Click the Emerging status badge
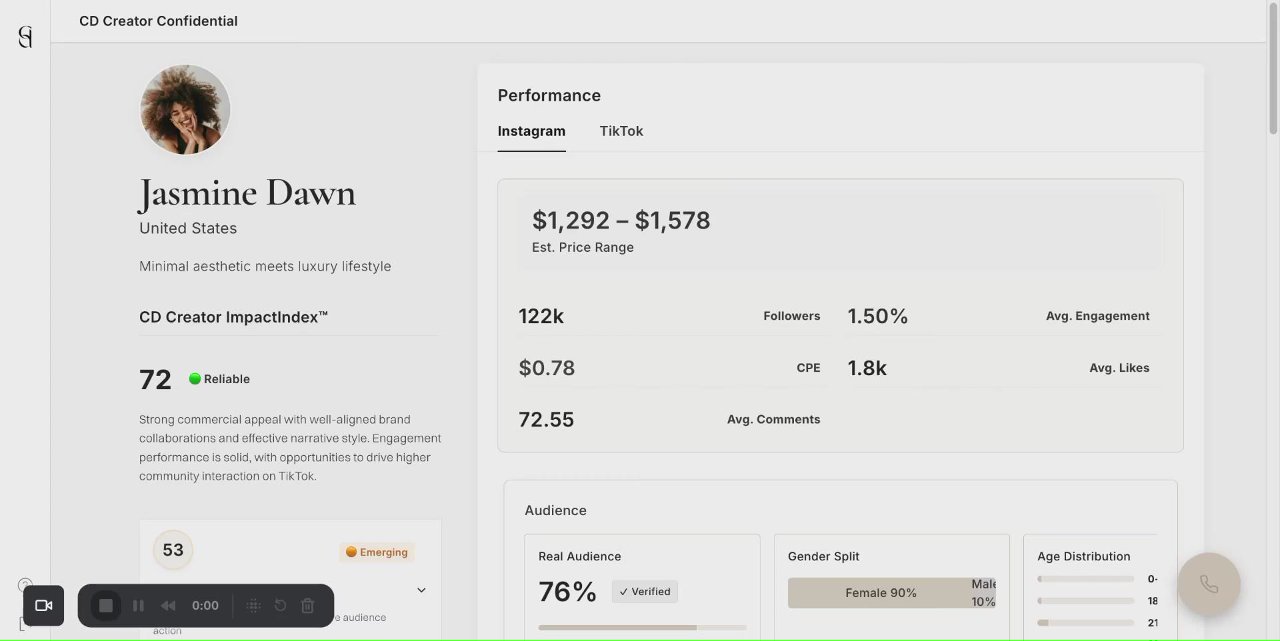The image size is (1280, 641). coord(377,552)
